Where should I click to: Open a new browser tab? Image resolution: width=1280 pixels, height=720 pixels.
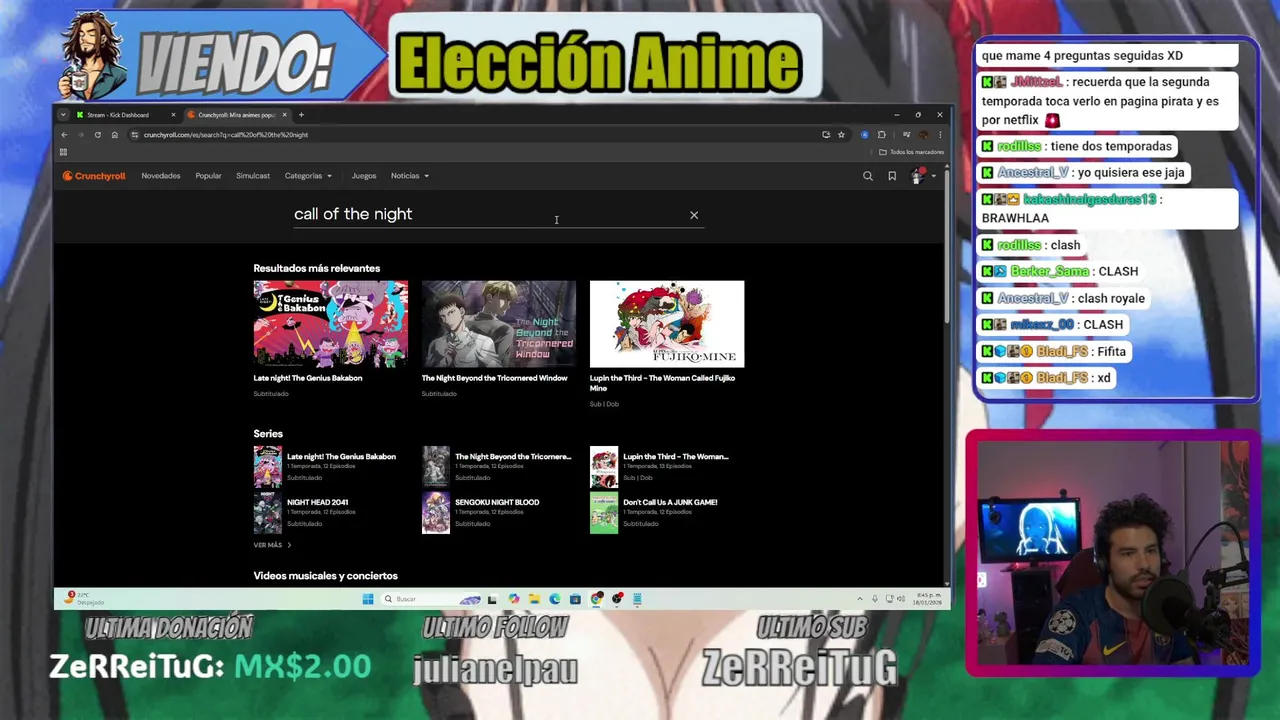301,115
